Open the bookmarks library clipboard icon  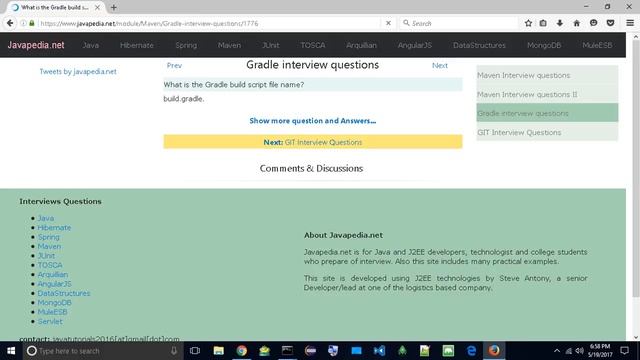[x=543, y=23]
